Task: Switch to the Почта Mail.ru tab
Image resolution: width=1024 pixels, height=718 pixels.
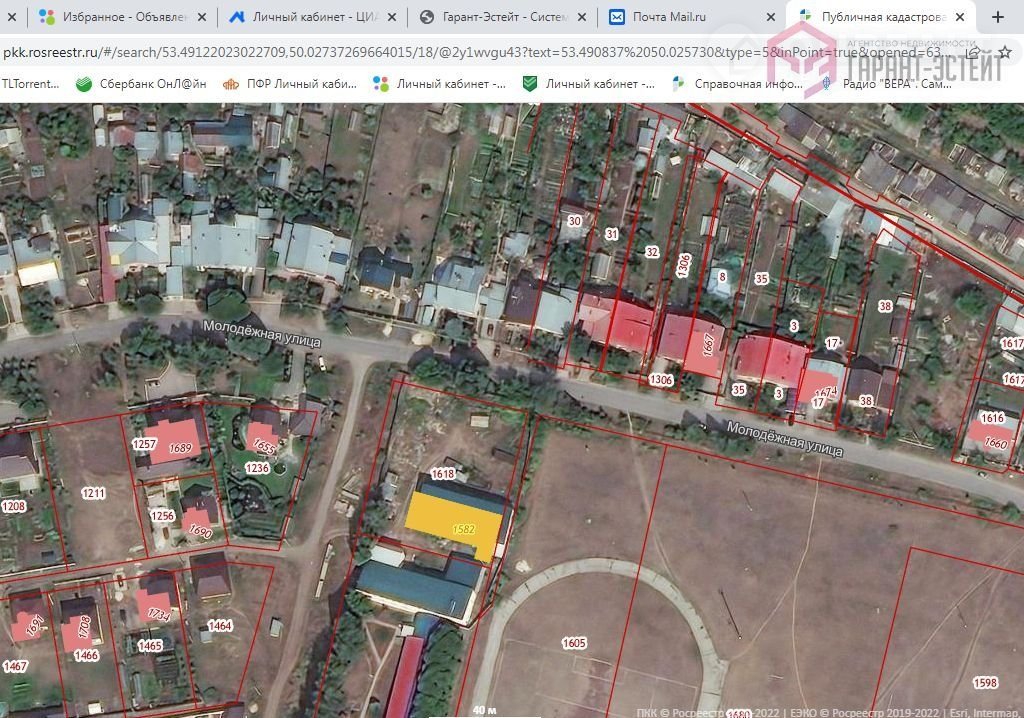Action: tap(690, 17)
